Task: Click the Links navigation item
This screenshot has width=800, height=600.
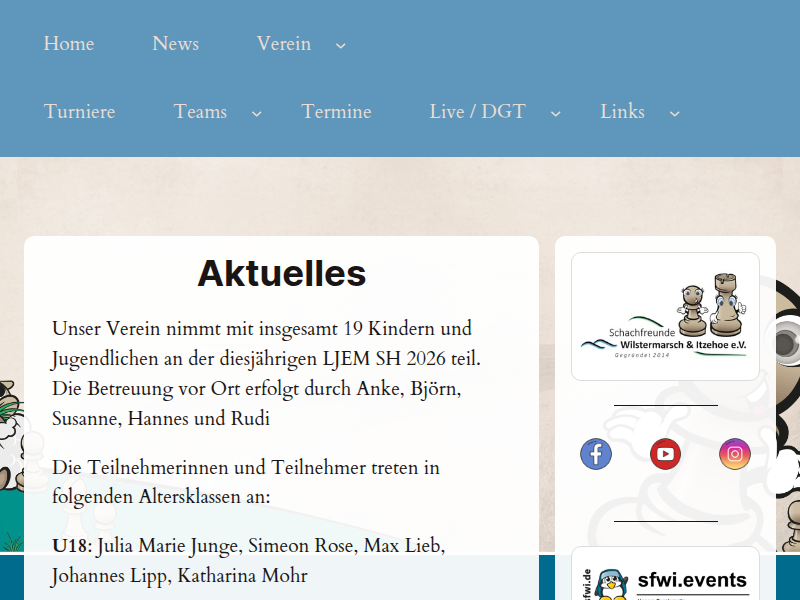Action: 622,112
